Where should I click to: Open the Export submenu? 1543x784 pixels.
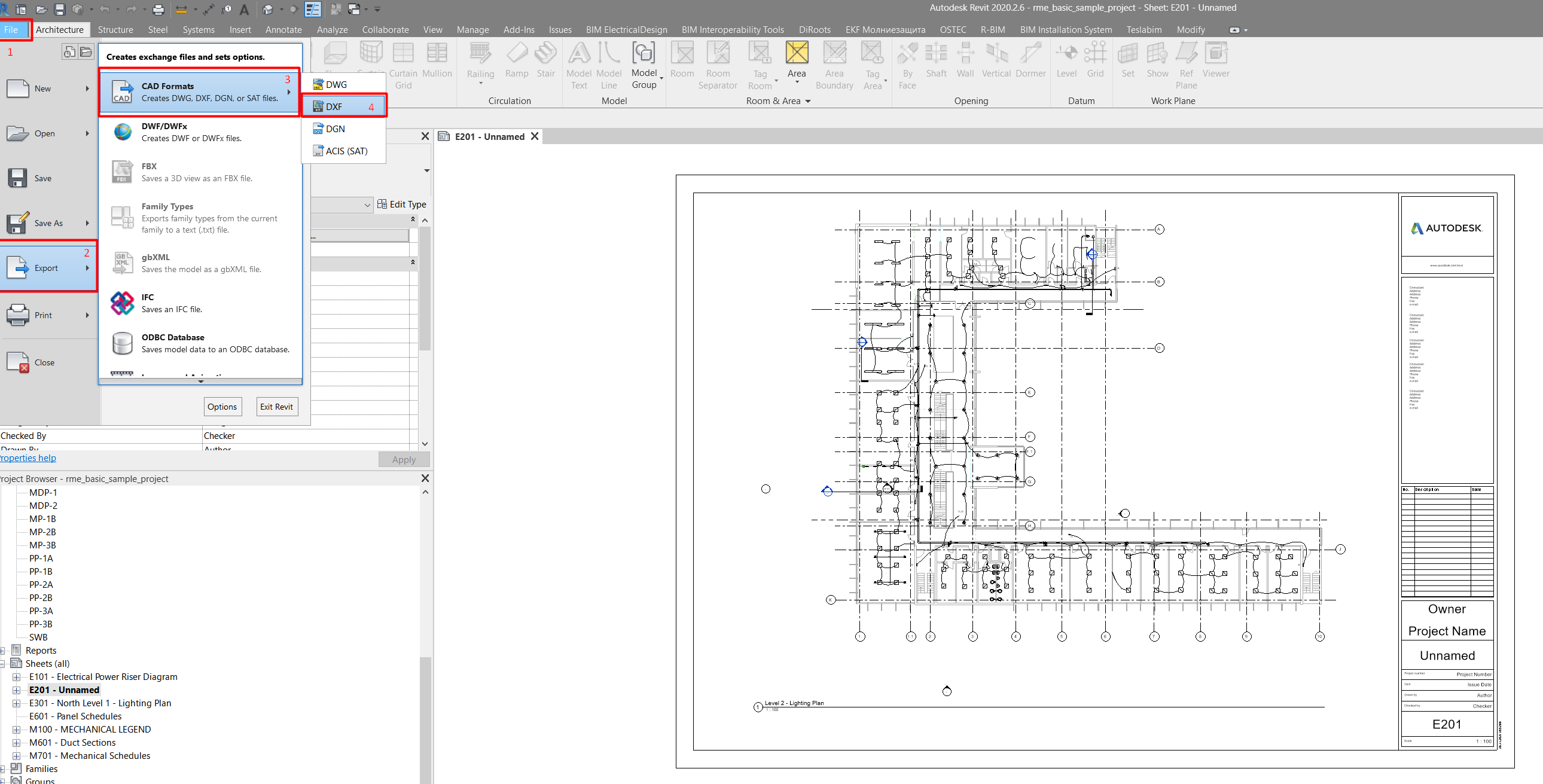[x=48, y=268]
